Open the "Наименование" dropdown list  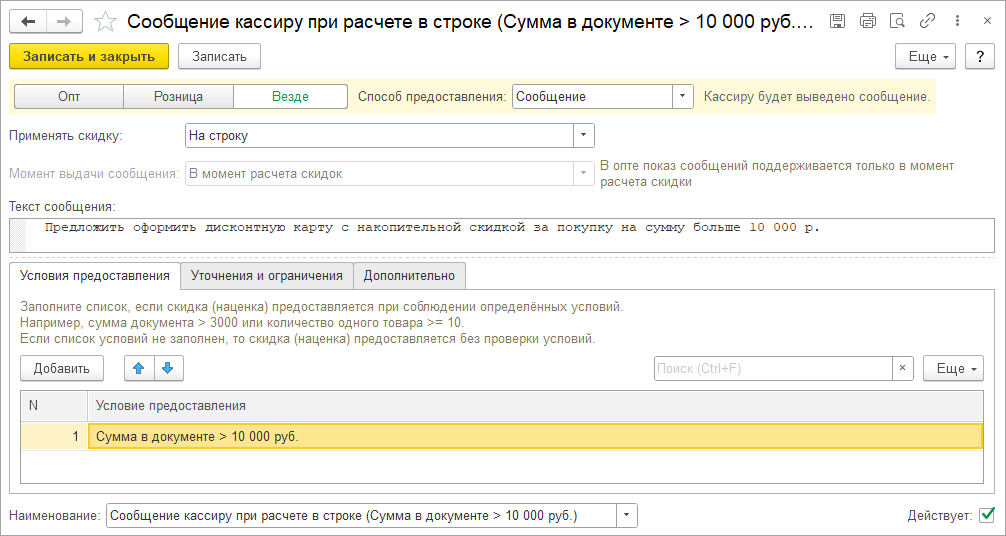pos(626,516)
